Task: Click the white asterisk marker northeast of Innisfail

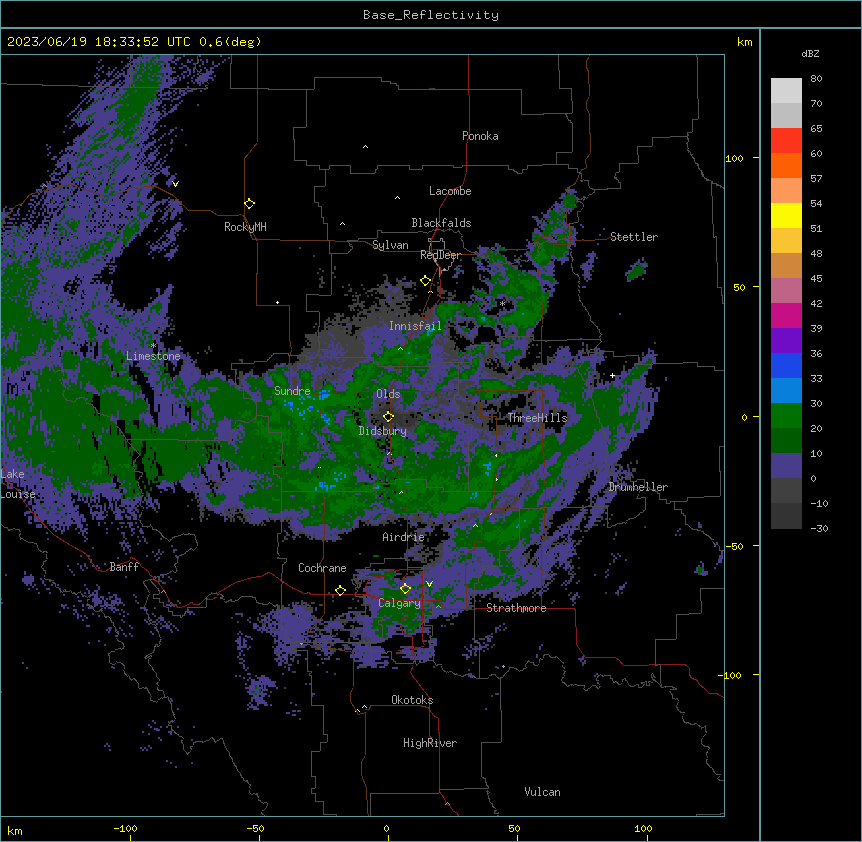Action: point(502,303)
